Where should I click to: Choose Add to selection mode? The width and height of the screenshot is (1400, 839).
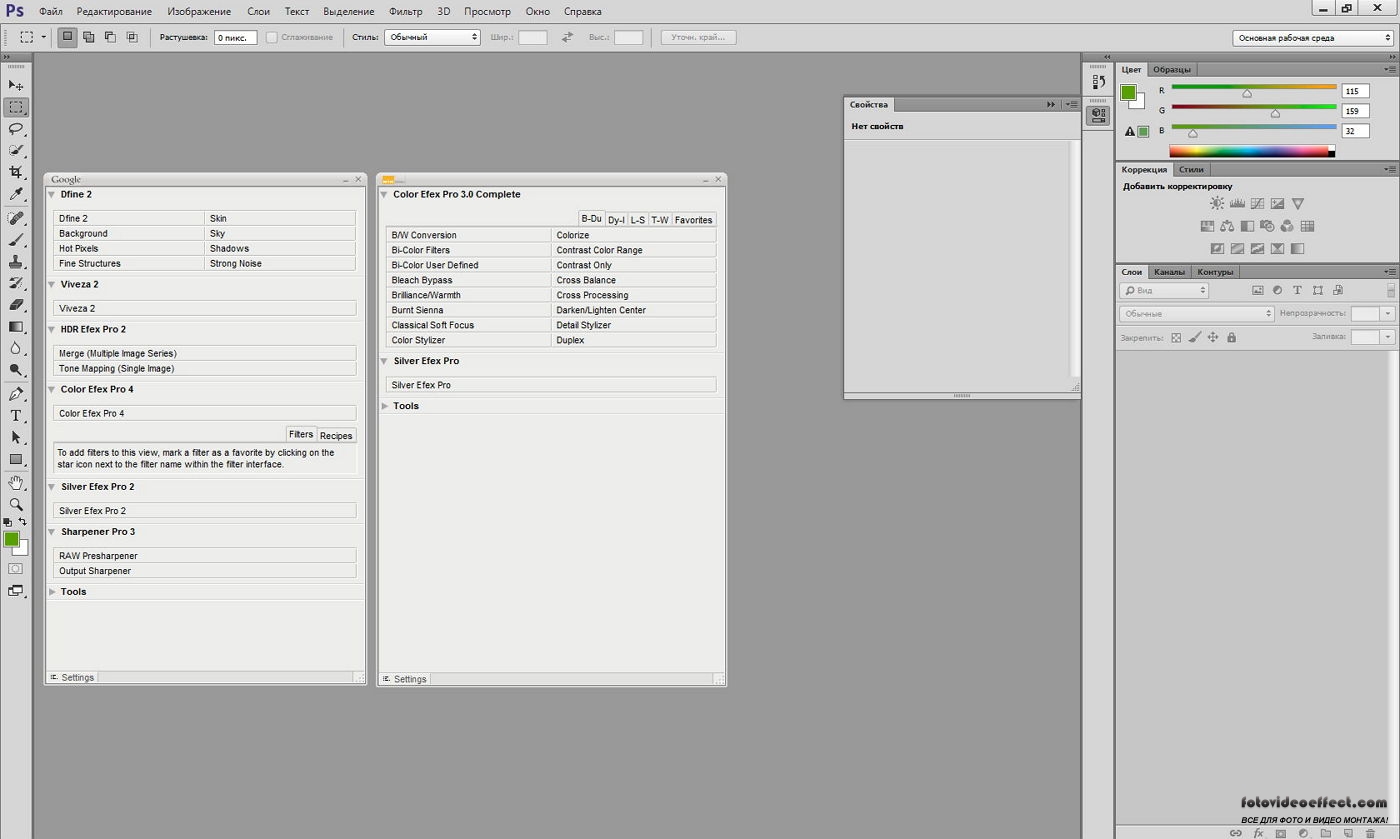tap(89, 37)
